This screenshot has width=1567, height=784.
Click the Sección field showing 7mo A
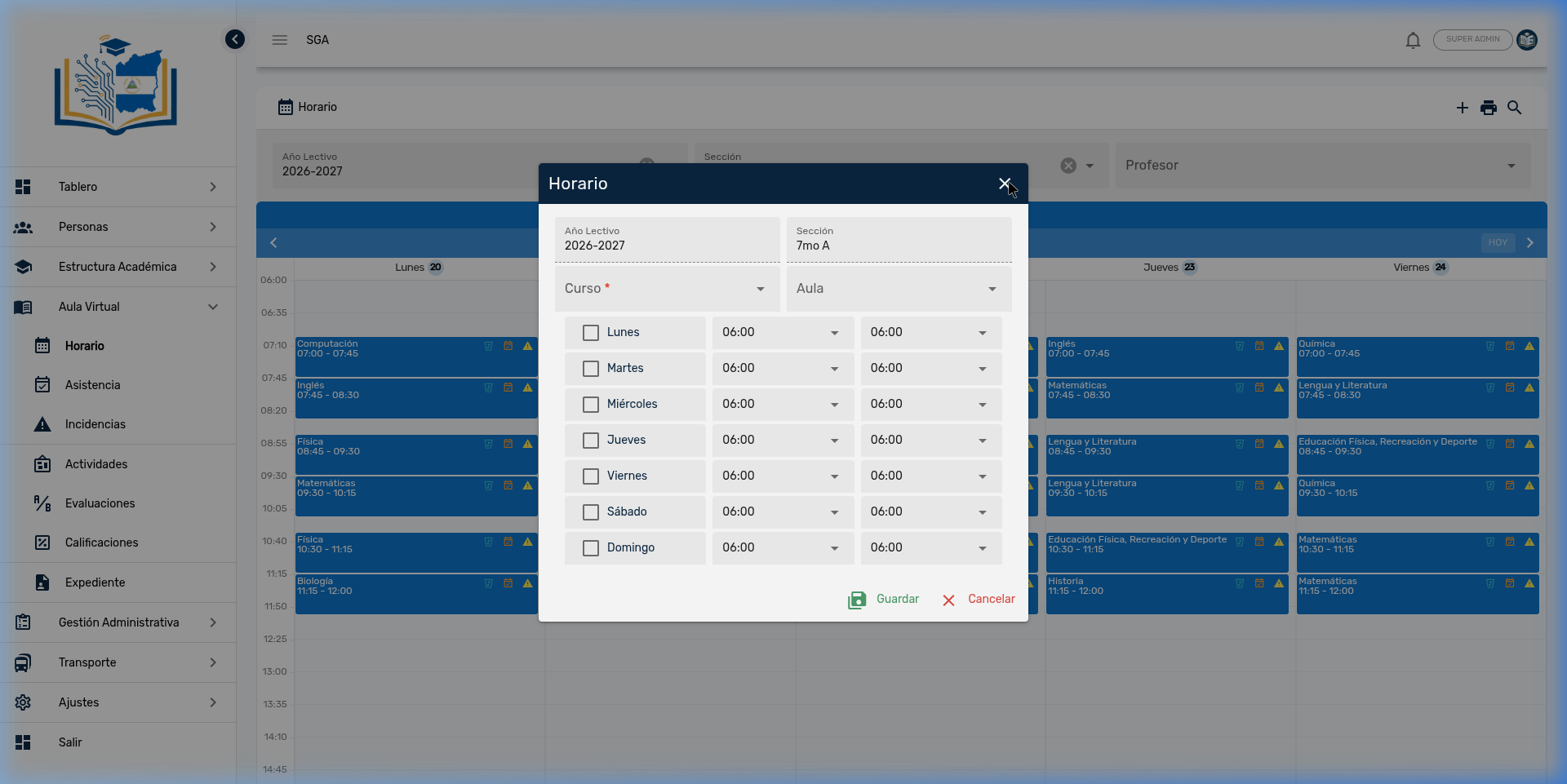coord(899,240)
